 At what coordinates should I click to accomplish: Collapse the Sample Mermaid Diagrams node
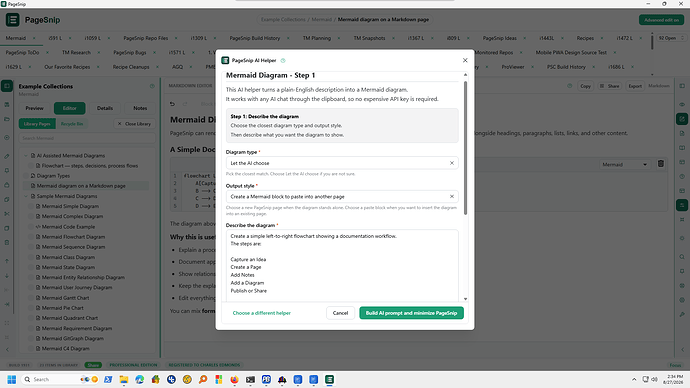[26, 196]
